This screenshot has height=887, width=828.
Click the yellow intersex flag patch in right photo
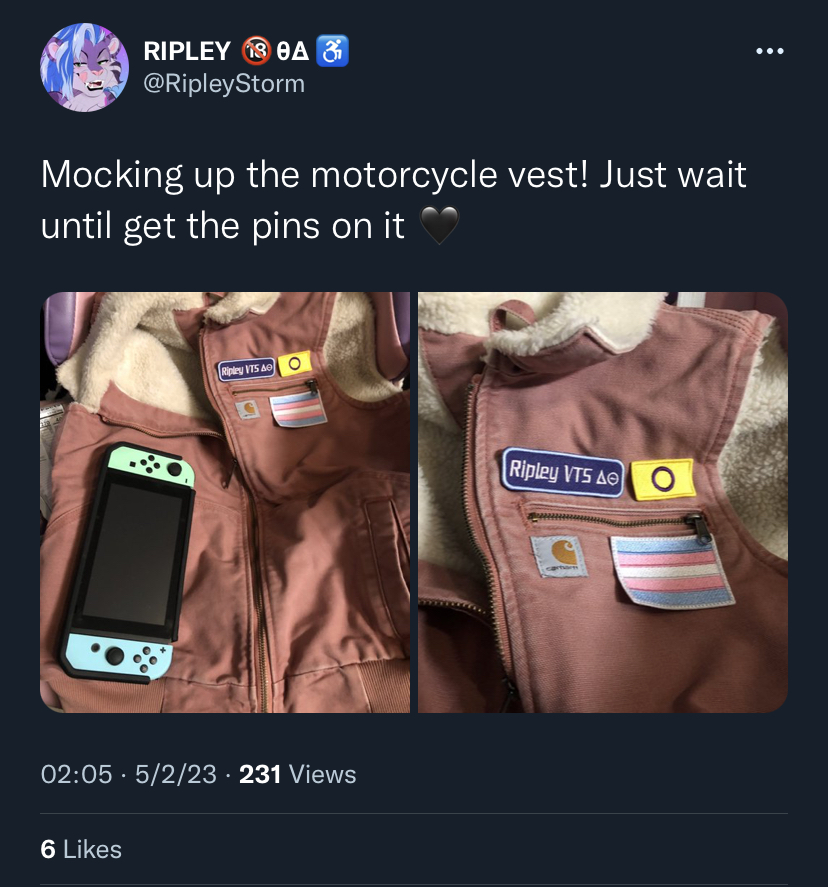pyautogui.click(x=662, y=480)
